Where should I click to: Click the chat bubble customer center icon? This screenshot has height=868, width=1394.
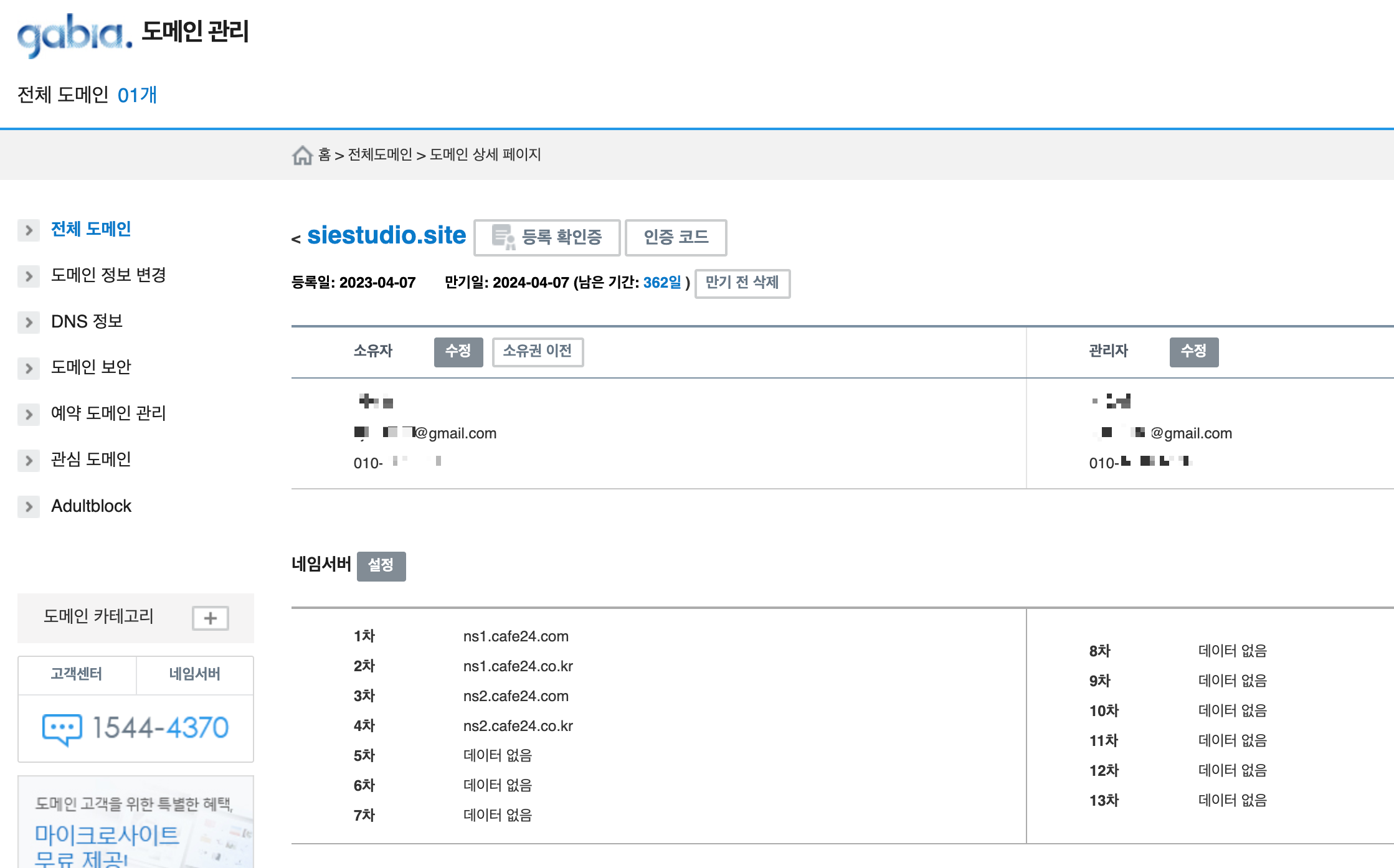tap(62, 729)
